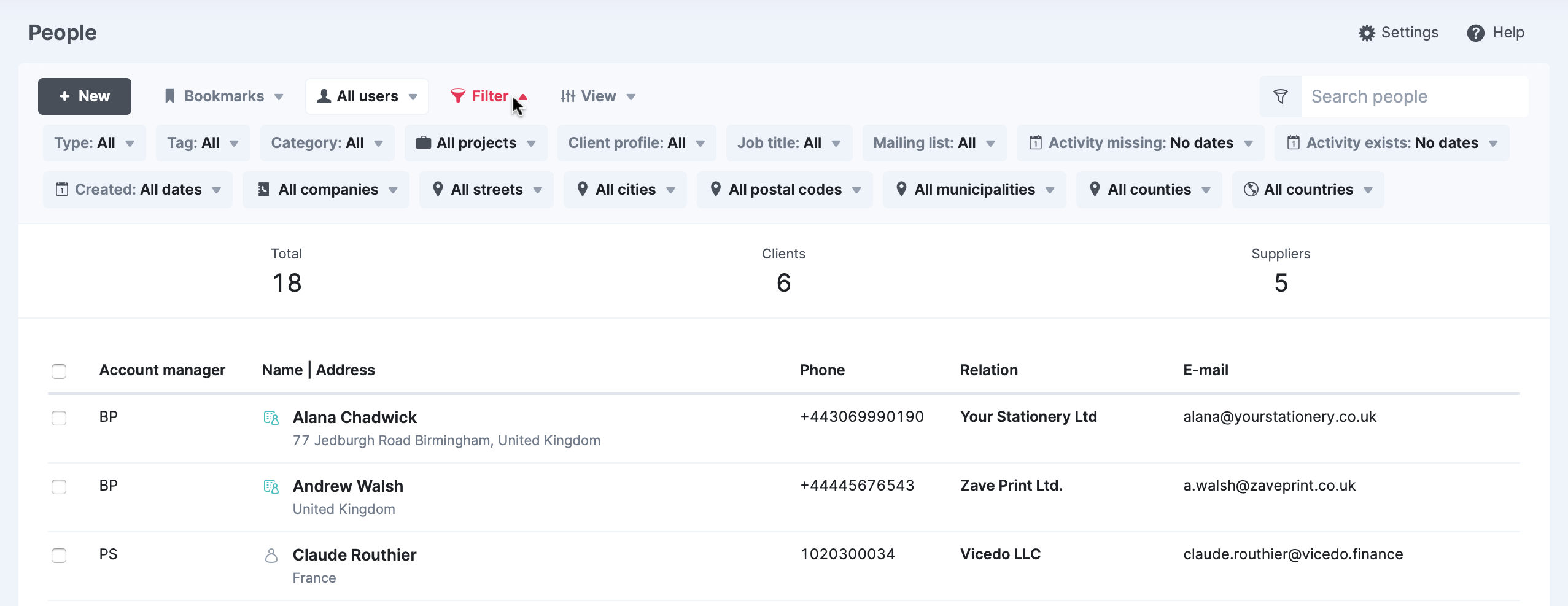Screen dimensions: 1568x606
Task: Click phone number +44445676543
Action: click(857, 486)
